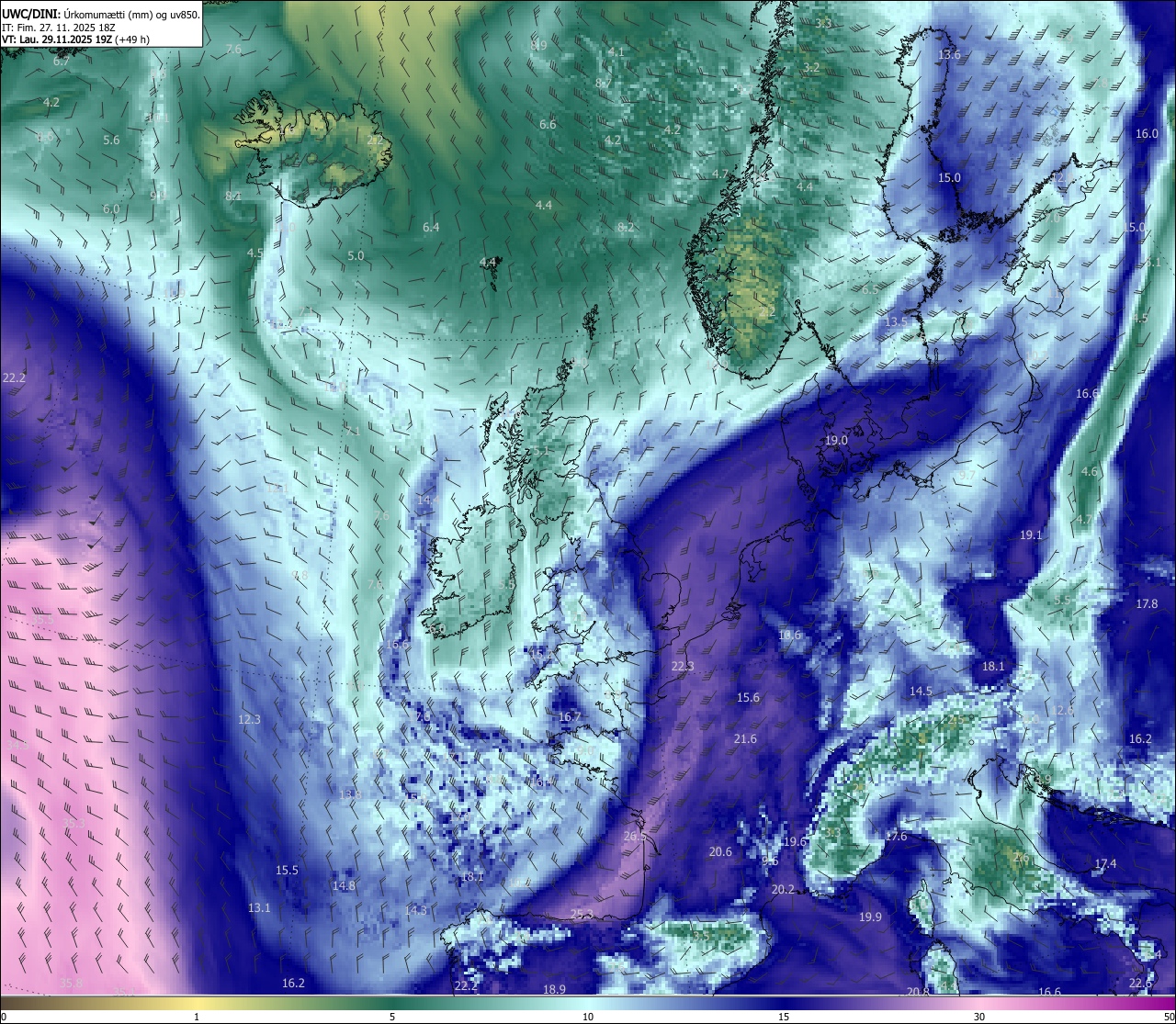The height and width of the screenshot is (1024, 1176).
Task: Click the 16.7 value label
Action: [x=570, y=717]
